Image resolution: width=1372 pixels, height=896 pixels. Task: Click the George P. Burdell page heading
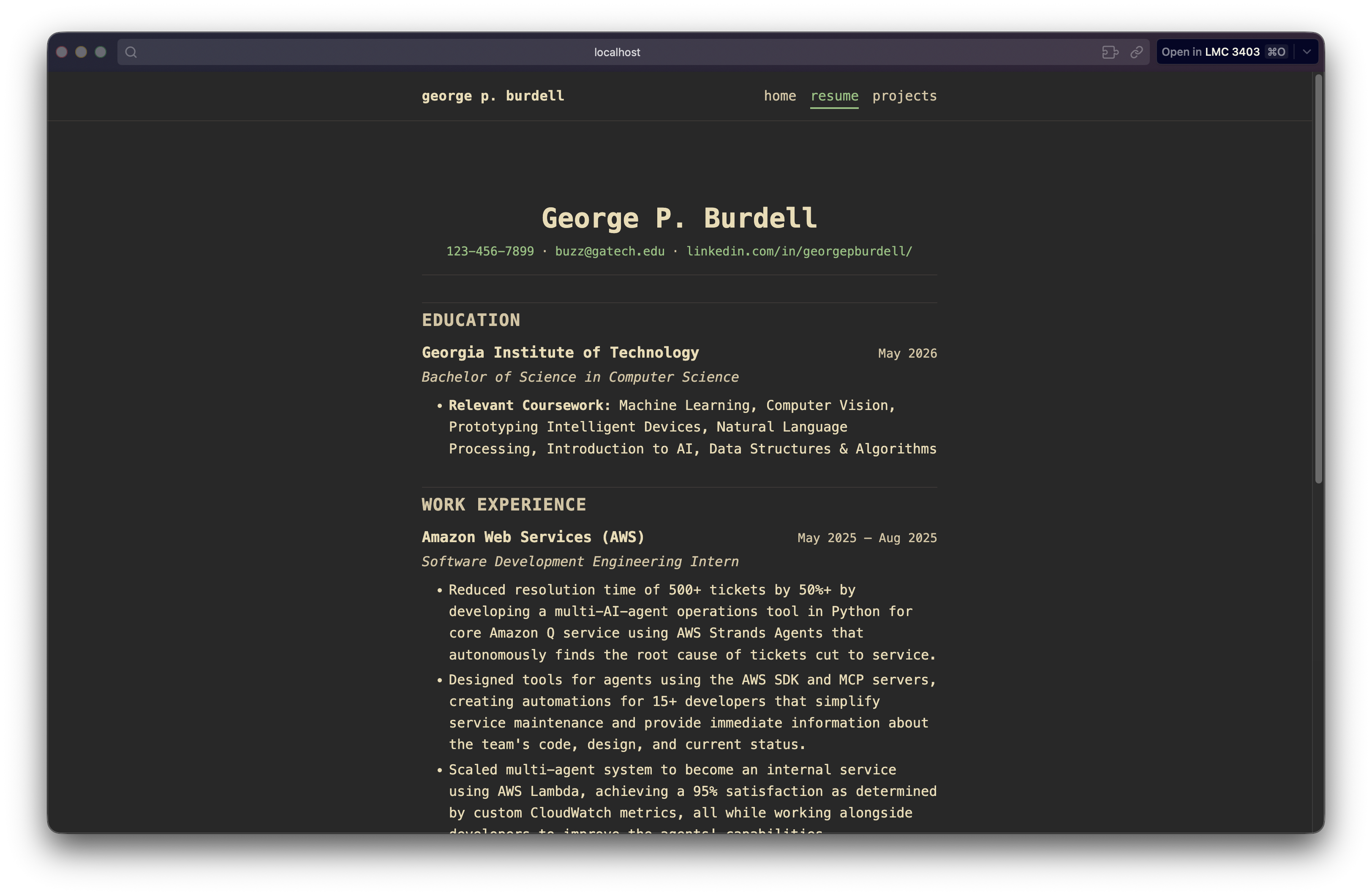678,218
